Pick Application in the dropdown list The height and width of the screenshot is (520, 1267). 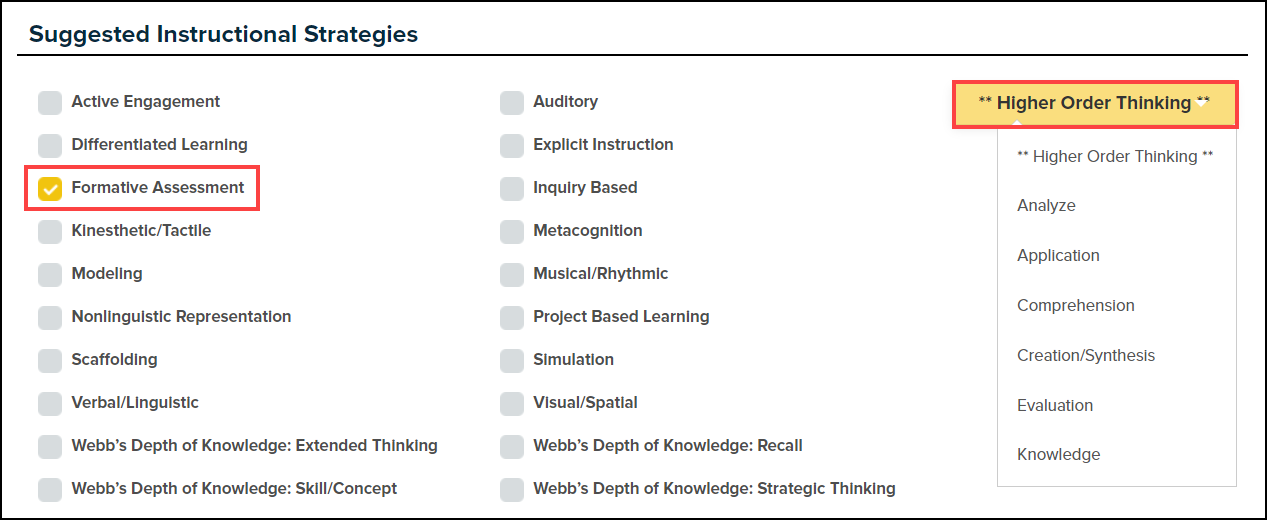(1058, 256)
